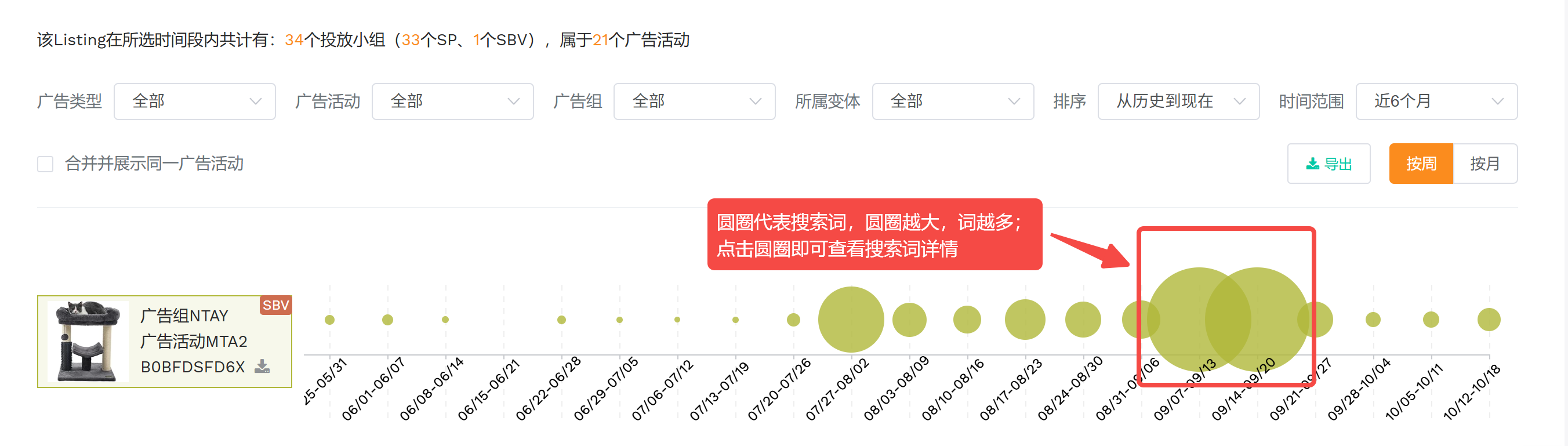This screenshot has height=446, width=1568.
Task: Click the bubble for week 10/12-10/18
Action: point(1488,320)
